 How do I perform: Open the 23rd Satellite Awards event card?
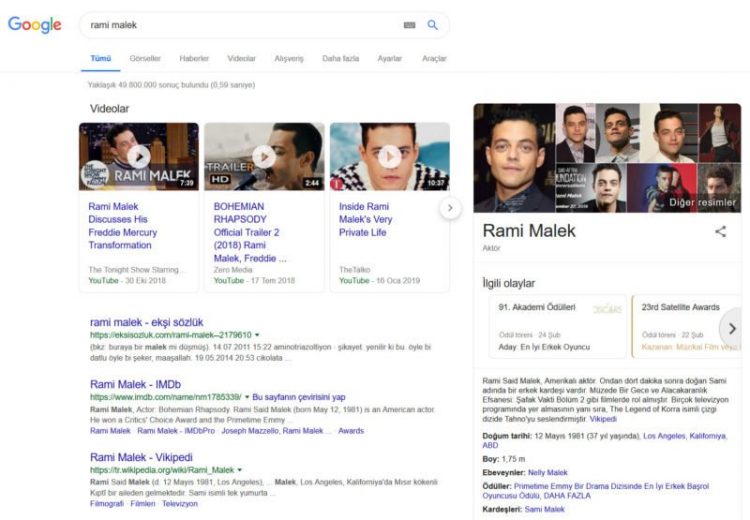686,327
